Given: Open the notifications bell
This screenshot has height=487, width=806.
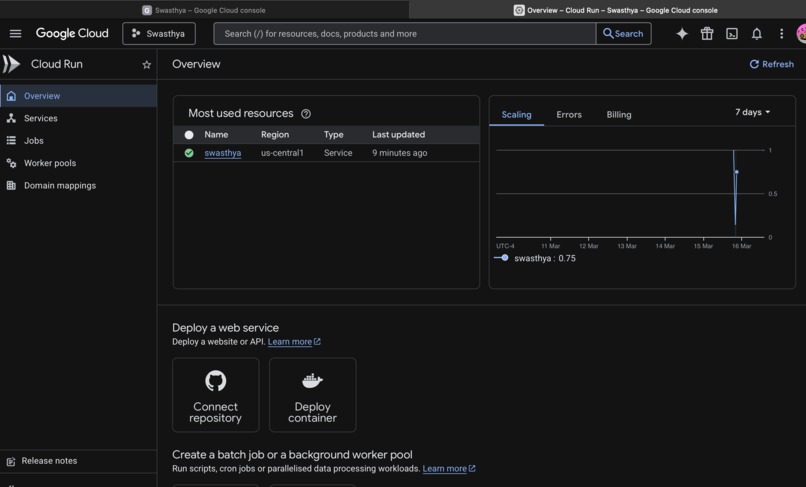Looking at the screenshot, I should click(x=757, y=33).
